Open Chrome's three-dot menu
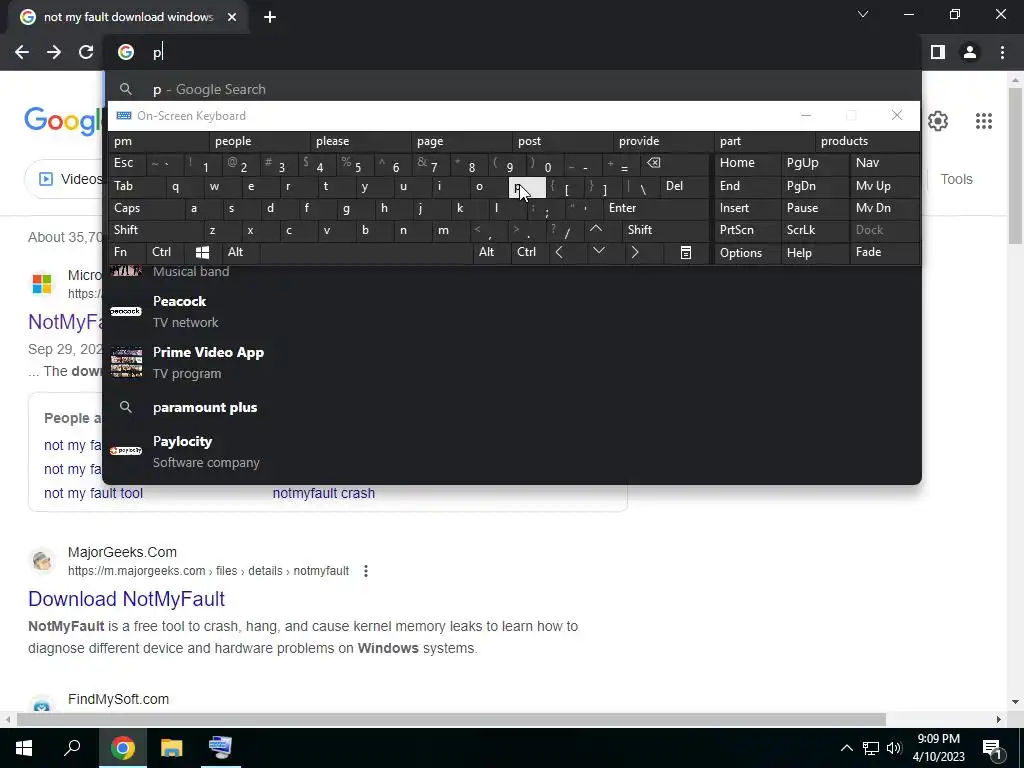Image resolution: width=1024 pixels, height=768 pixels. (x=1002, y=52)
